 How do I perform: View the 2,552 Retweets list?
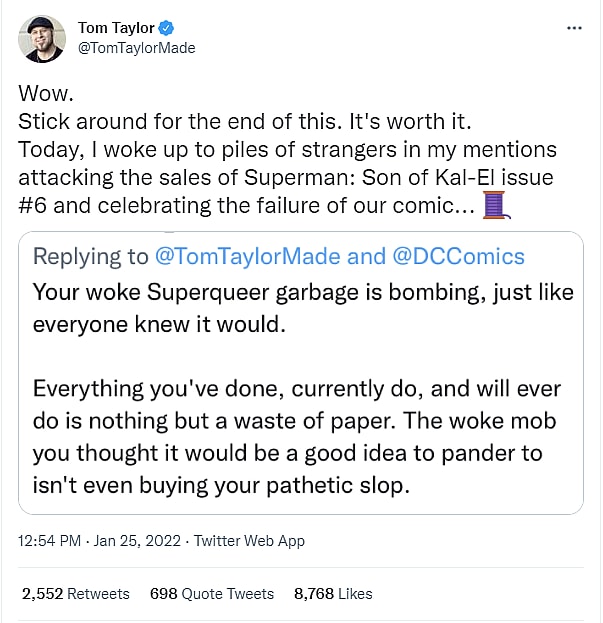tap(76, 594)
